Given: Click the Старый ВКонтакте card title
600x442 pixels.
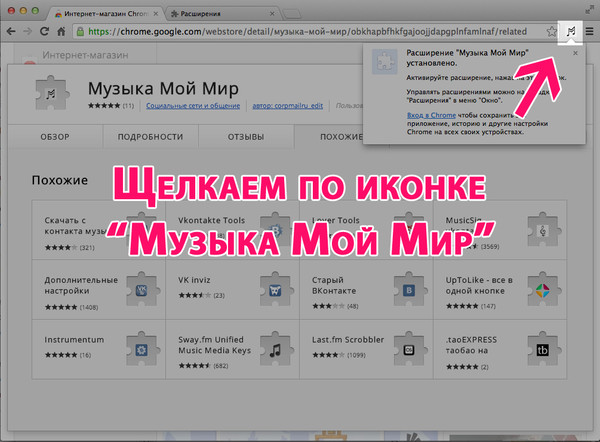Looking at the screenshot, I should pyautogui.click(x=334, y=285).
